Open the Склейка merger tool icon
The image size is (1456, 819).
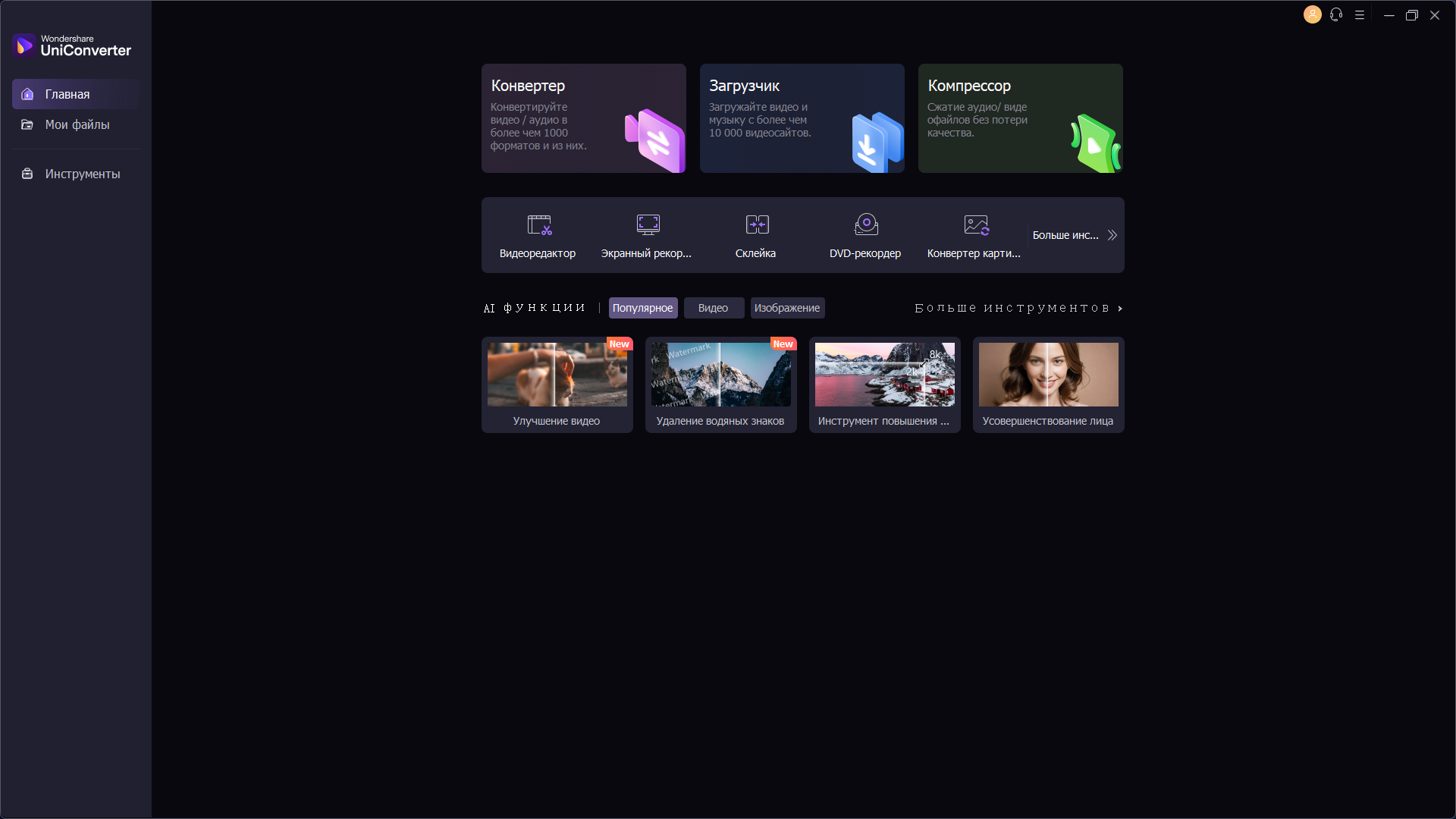[x=757, y=224]
